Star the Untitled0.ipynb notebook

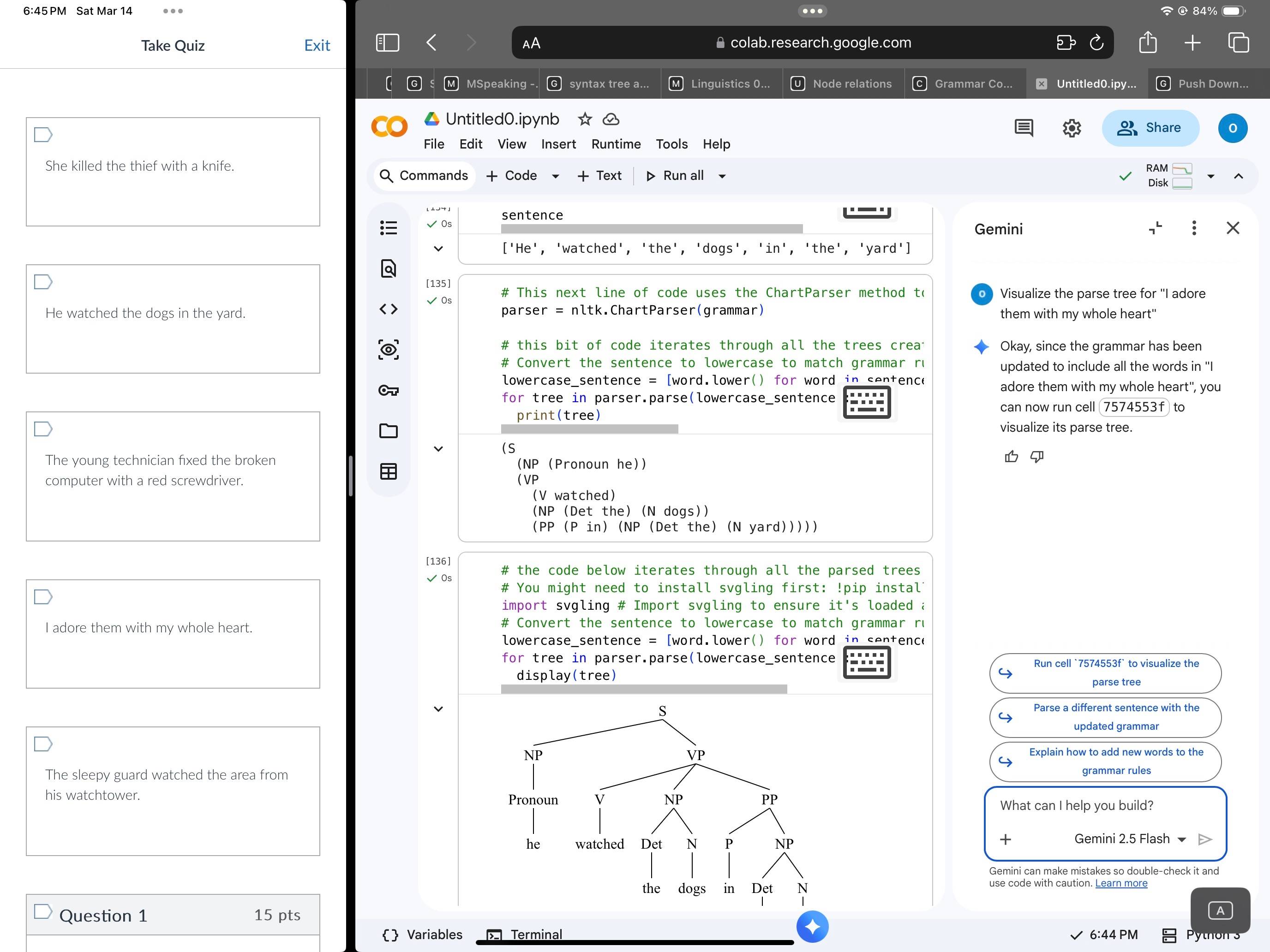point(585,119)
